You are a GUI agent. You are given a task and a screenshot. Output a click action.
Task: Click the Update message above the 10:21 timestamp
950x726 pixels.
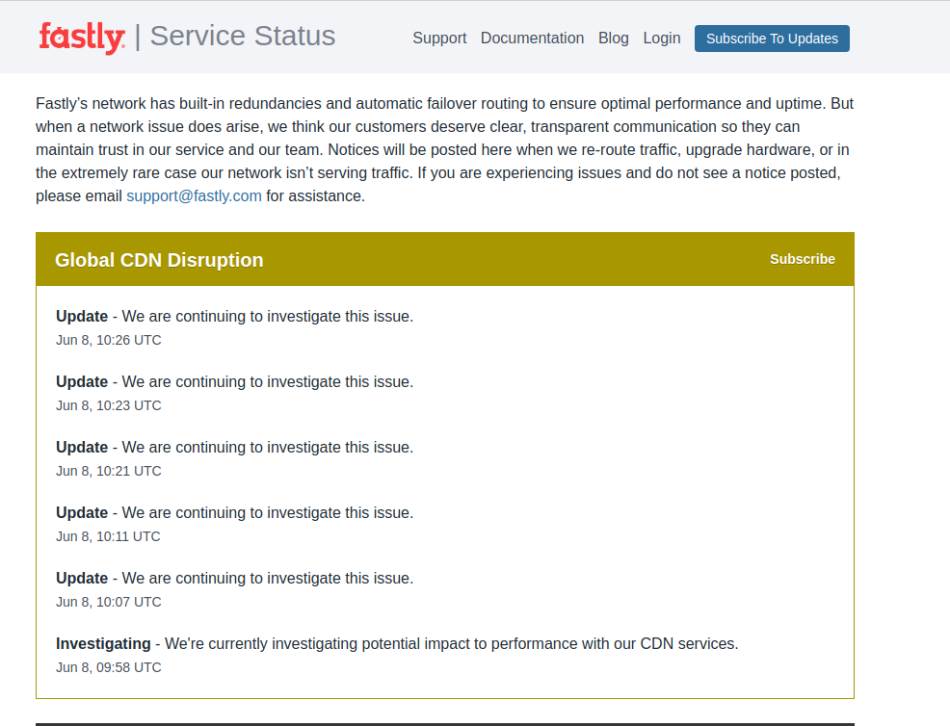[x=234, y=447]
